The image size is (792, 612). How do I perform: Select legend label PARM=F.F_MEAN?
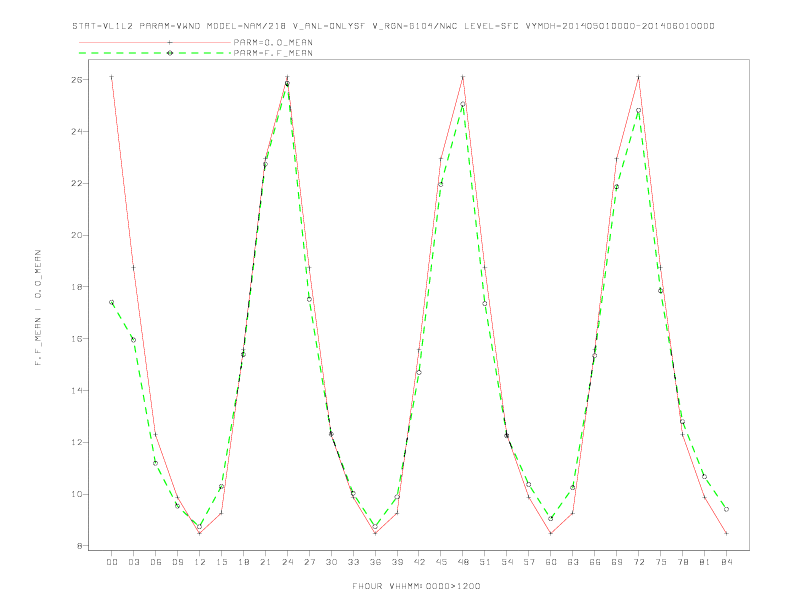click(x=273, y=53)
